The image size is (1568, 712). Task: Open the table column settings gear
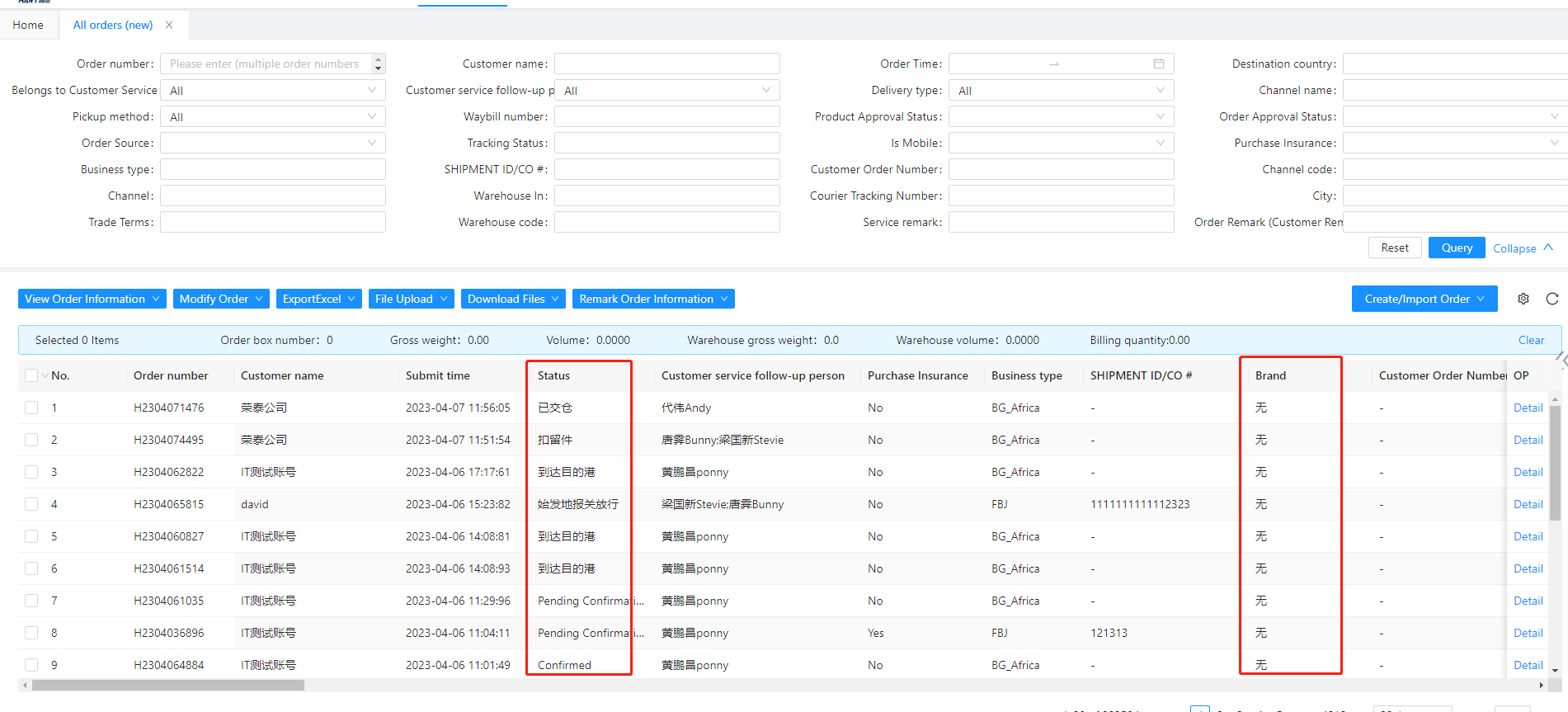1523,299
